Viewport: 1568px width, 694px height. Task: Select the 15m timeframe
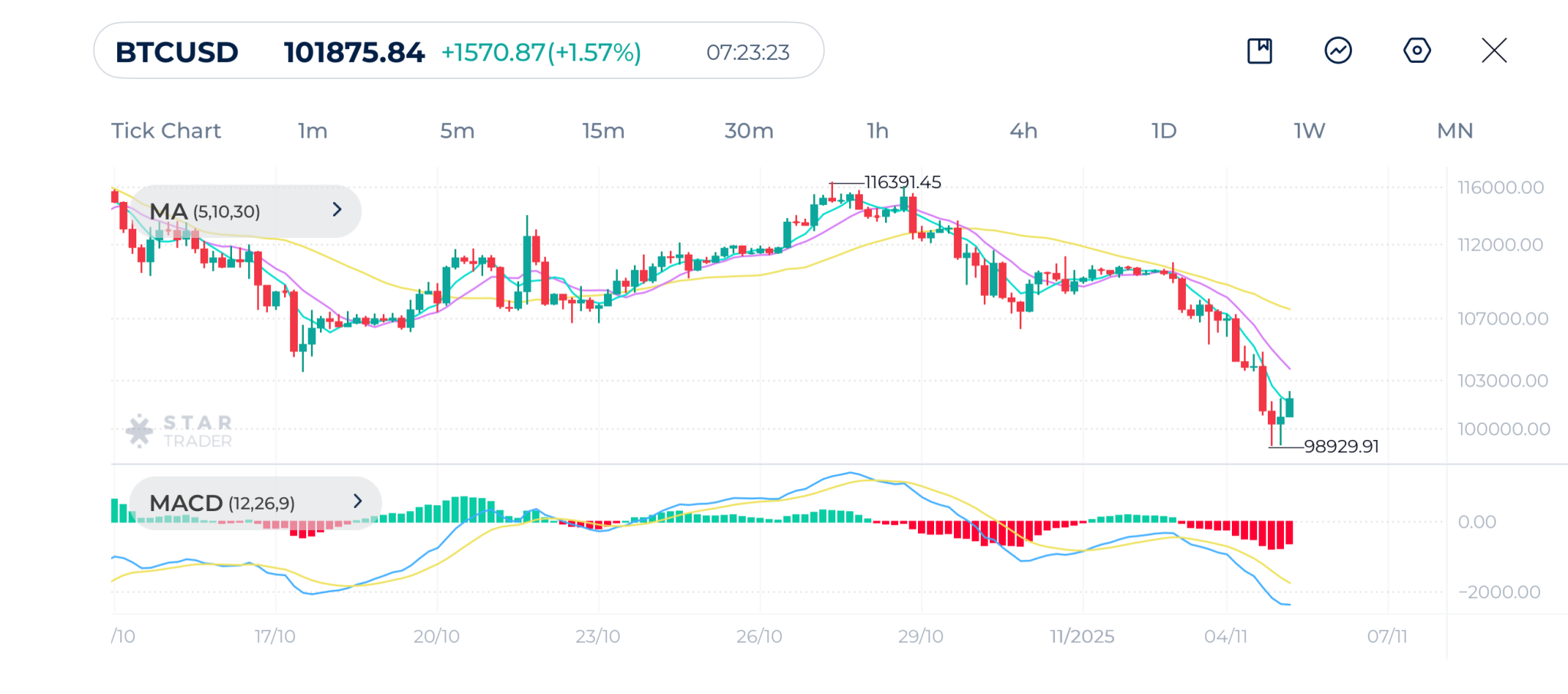click(x=603, y=131)
